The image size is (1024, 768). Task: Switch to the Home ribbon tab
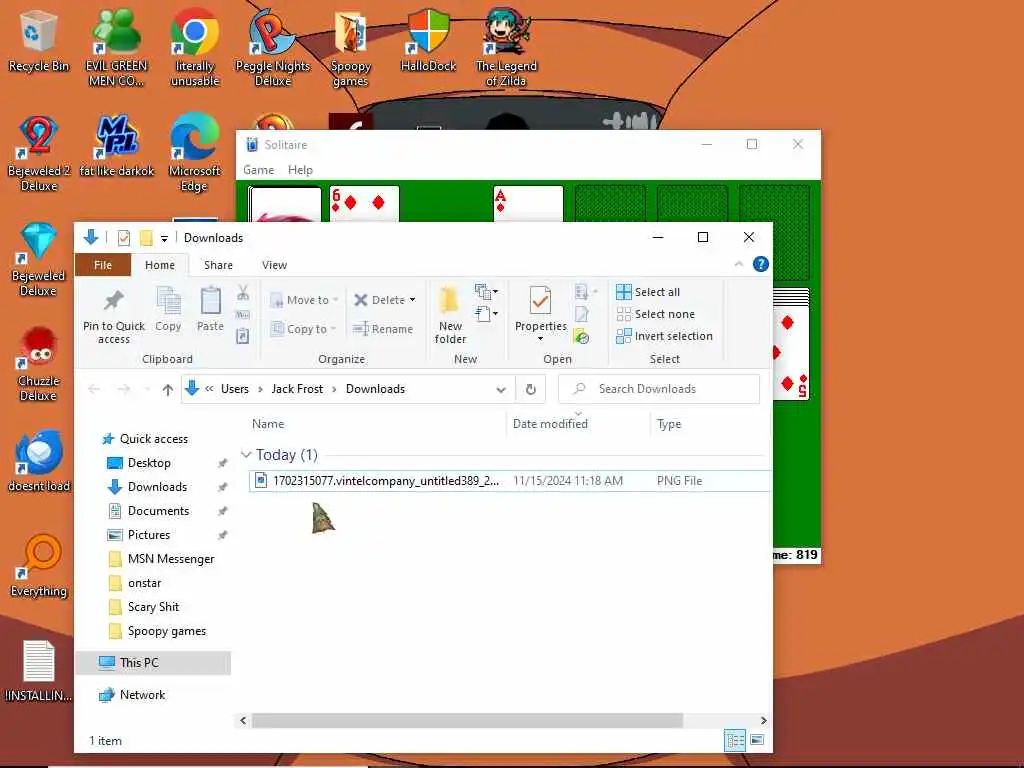click(159, 264)
